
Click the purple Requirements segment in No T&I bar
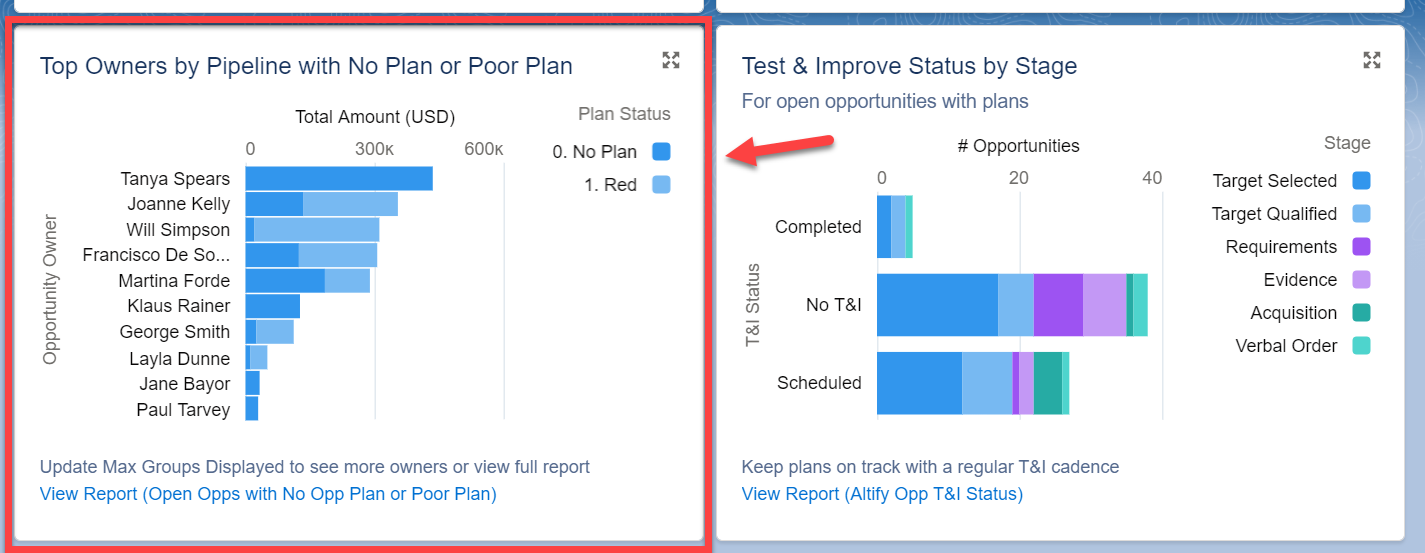pyautogui.click(x=1058, y=304)
